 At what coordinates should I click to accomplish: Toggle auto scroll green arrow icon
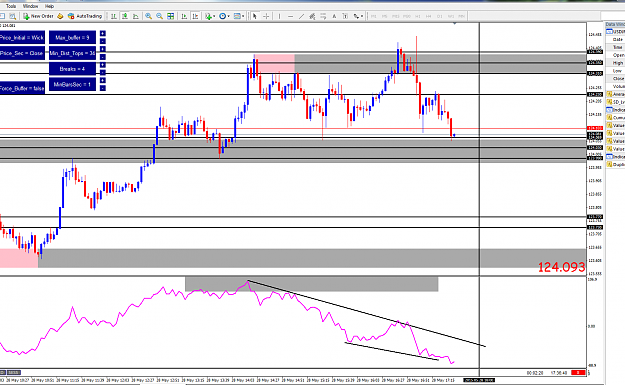point(184,16)
